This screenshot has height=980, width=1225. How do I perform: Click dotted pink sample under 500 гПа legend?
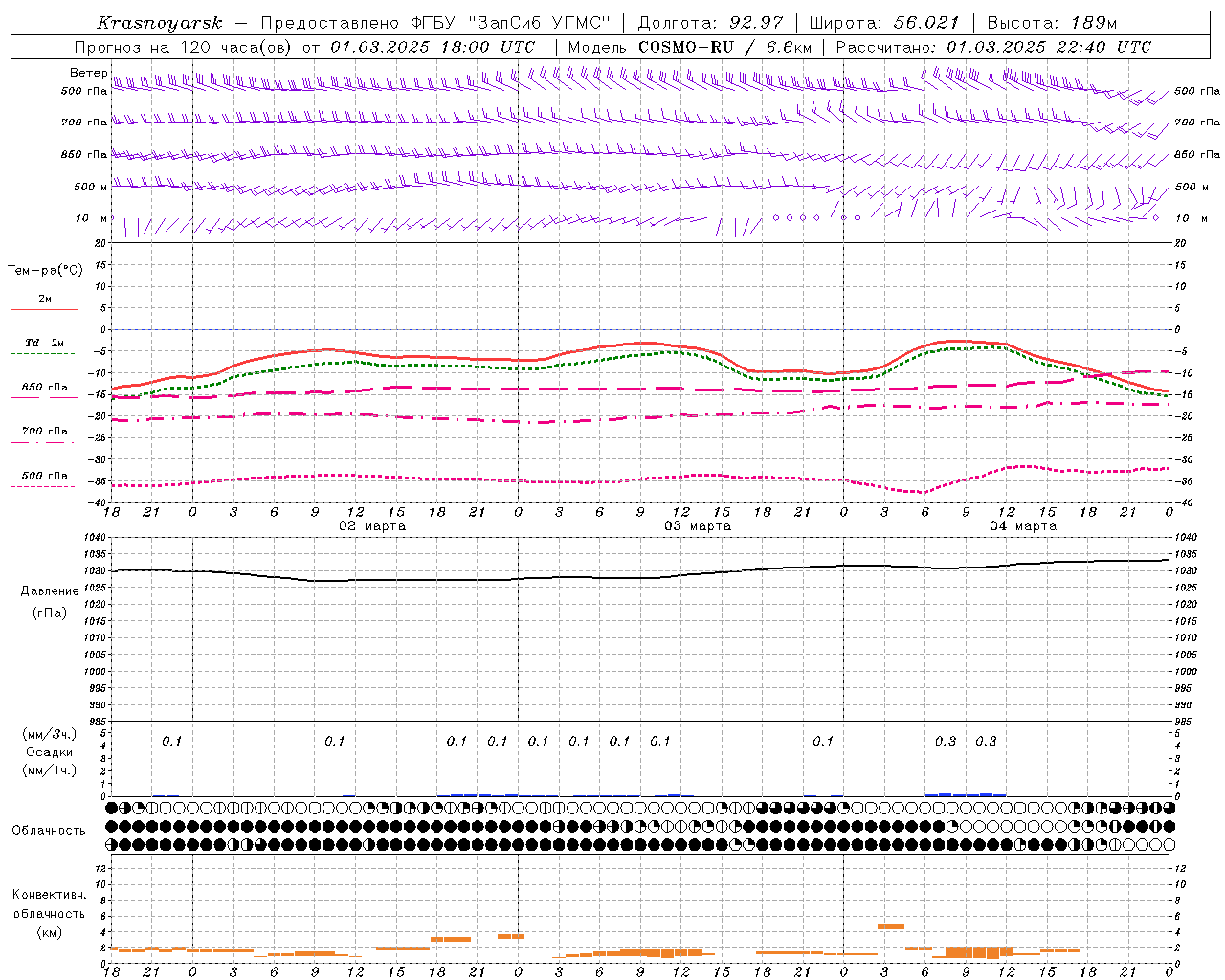coord(43,486)
